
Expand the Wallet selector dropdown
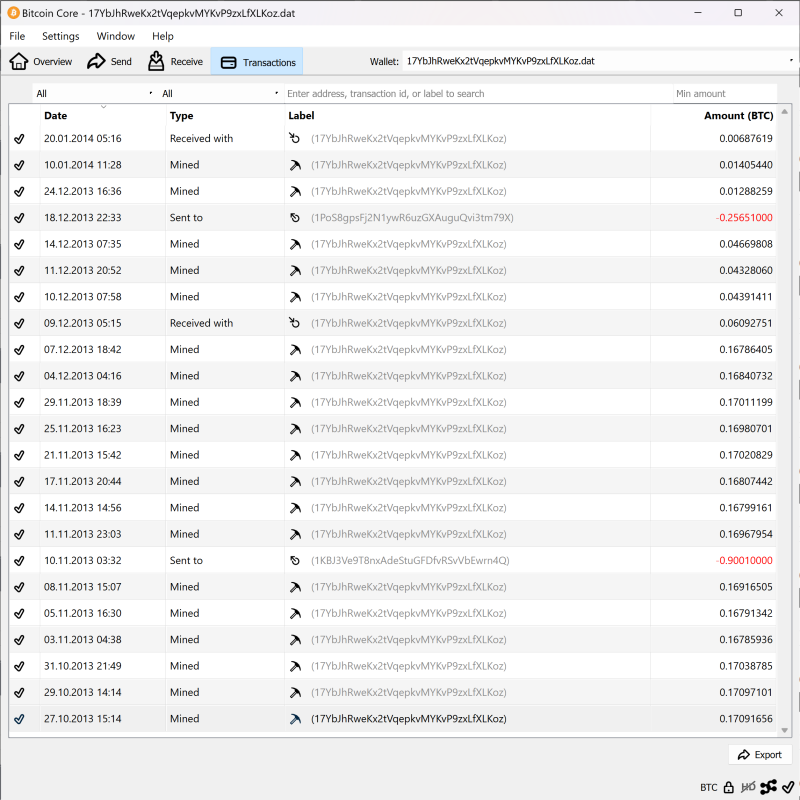point(599,61)
